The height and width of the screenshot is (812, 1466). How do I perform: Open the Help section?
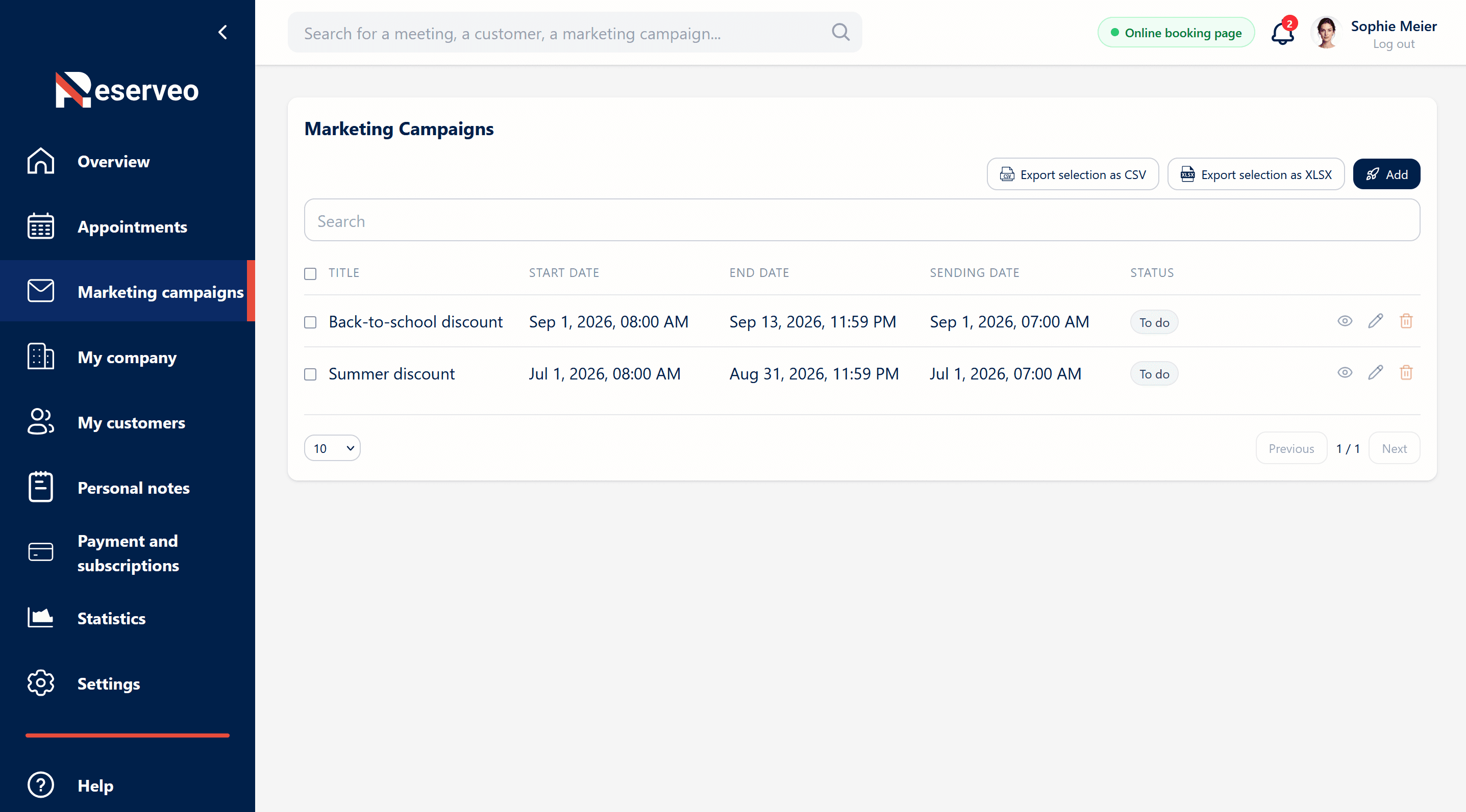[128, 785]
